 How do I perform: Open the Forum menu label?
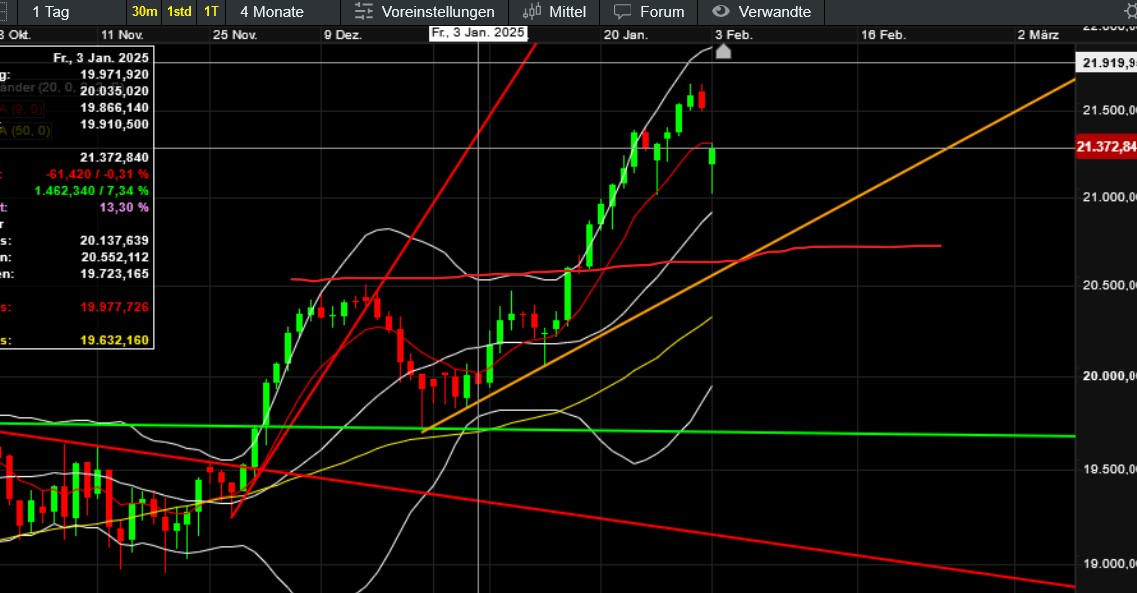click(x=662, y=12)
